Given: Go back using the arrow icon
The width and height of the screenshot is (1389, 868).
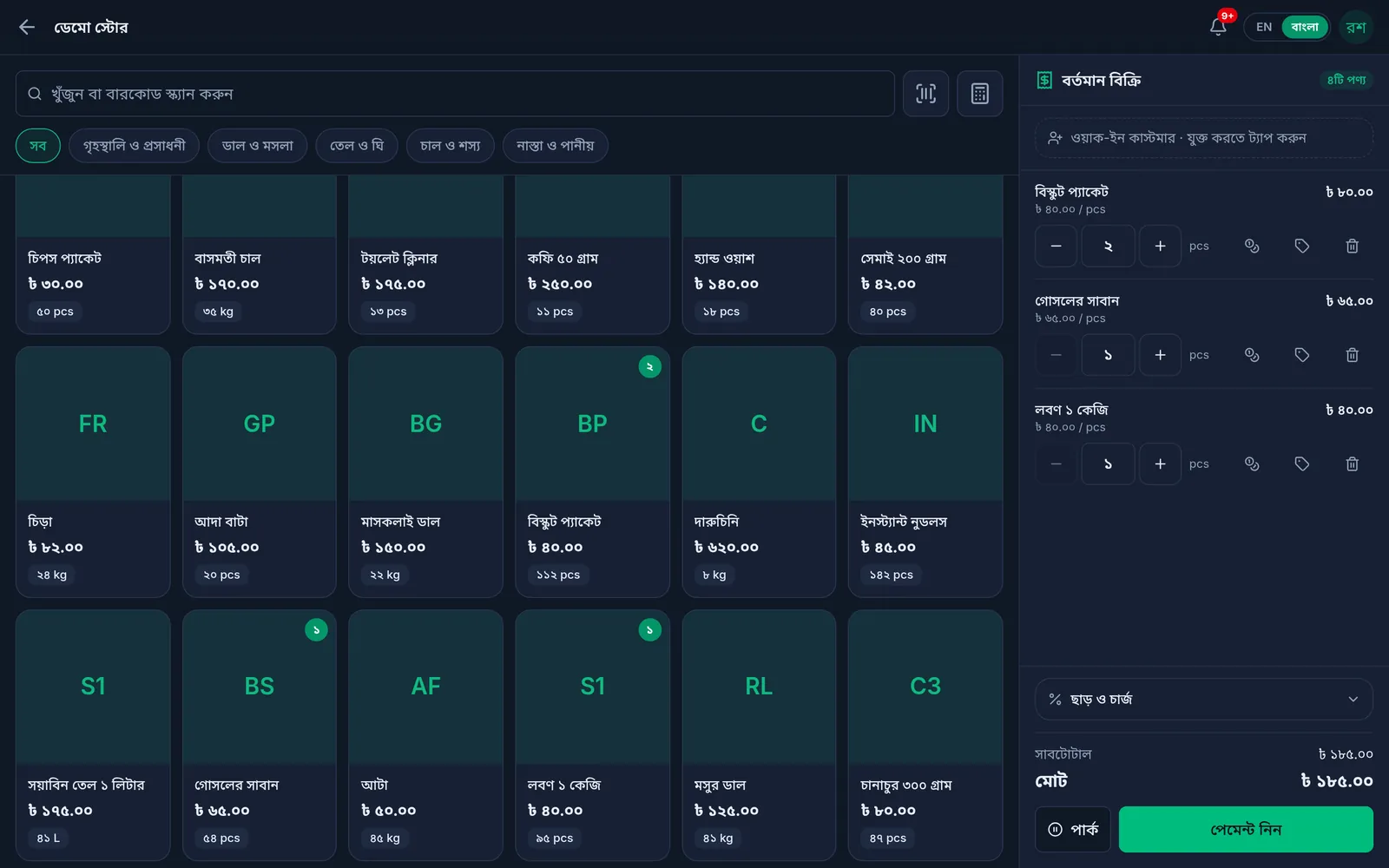Looking at the screenshot, I should pyautogui.click(x=27, y=27).
